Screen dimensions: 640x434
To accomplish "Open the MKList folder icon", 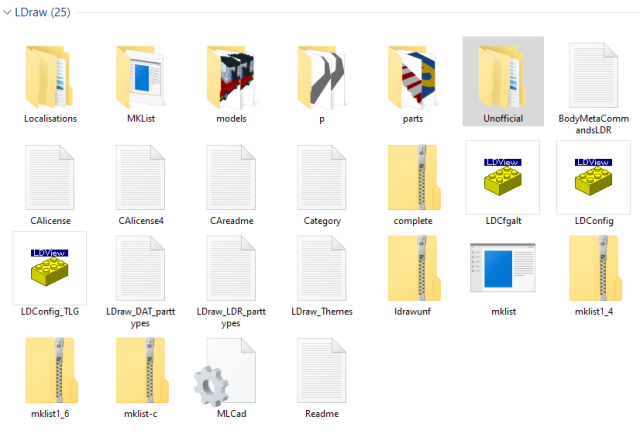I will (140, 77).
